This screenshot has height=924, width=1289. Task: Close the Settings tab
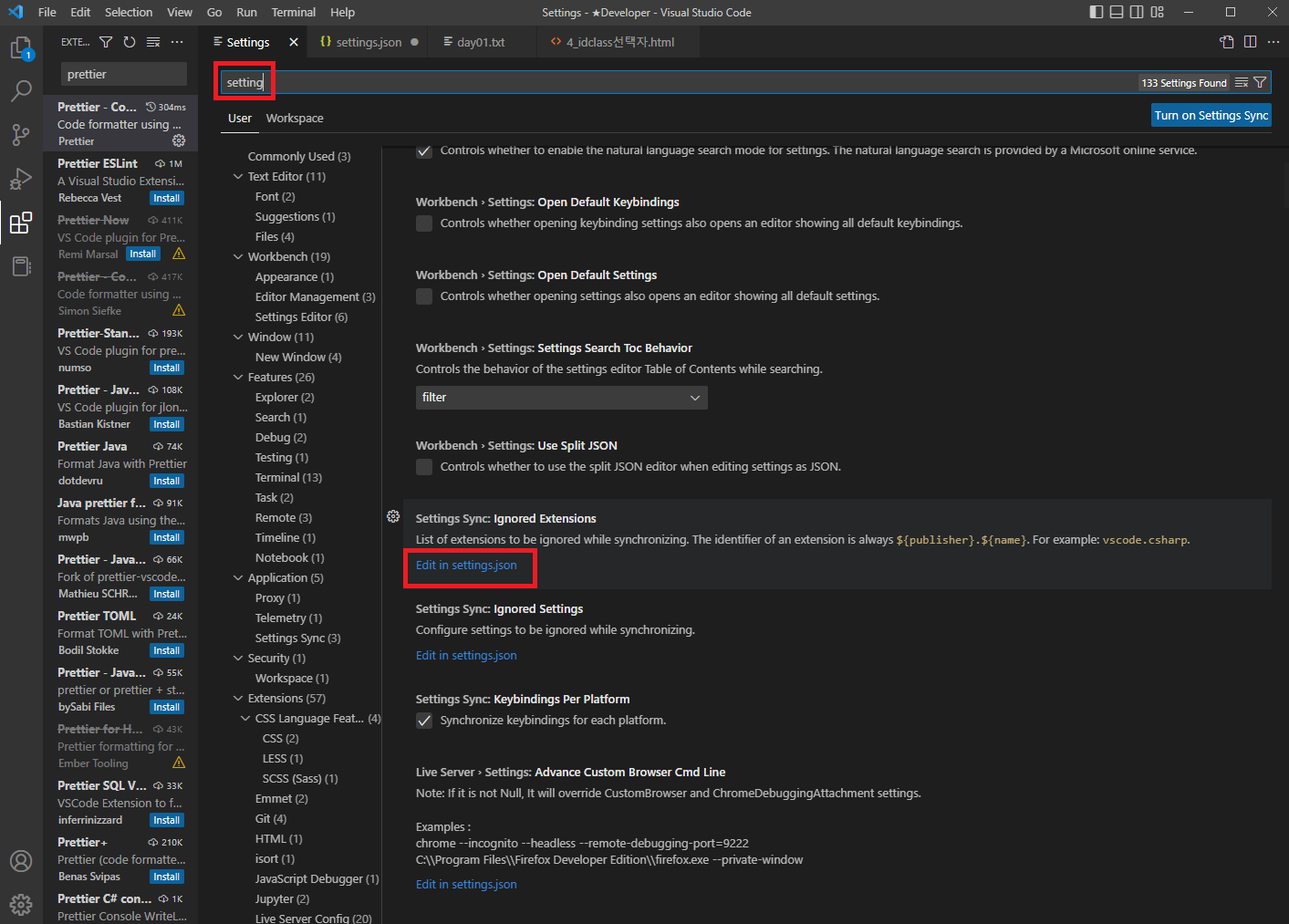294,42
